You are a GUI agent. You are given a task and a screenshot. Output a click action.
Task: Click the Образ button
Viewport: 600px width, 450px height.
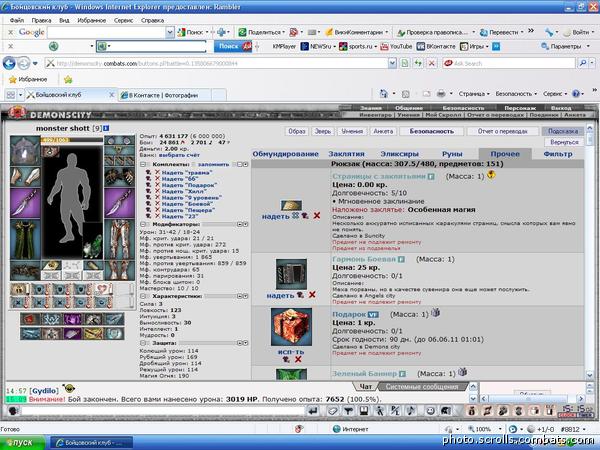pyautogui.click(x=297, y=131)
